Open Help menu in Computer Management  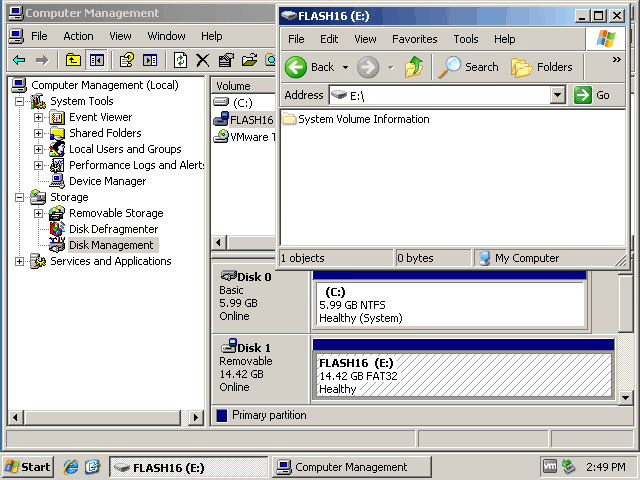(211, 36)
